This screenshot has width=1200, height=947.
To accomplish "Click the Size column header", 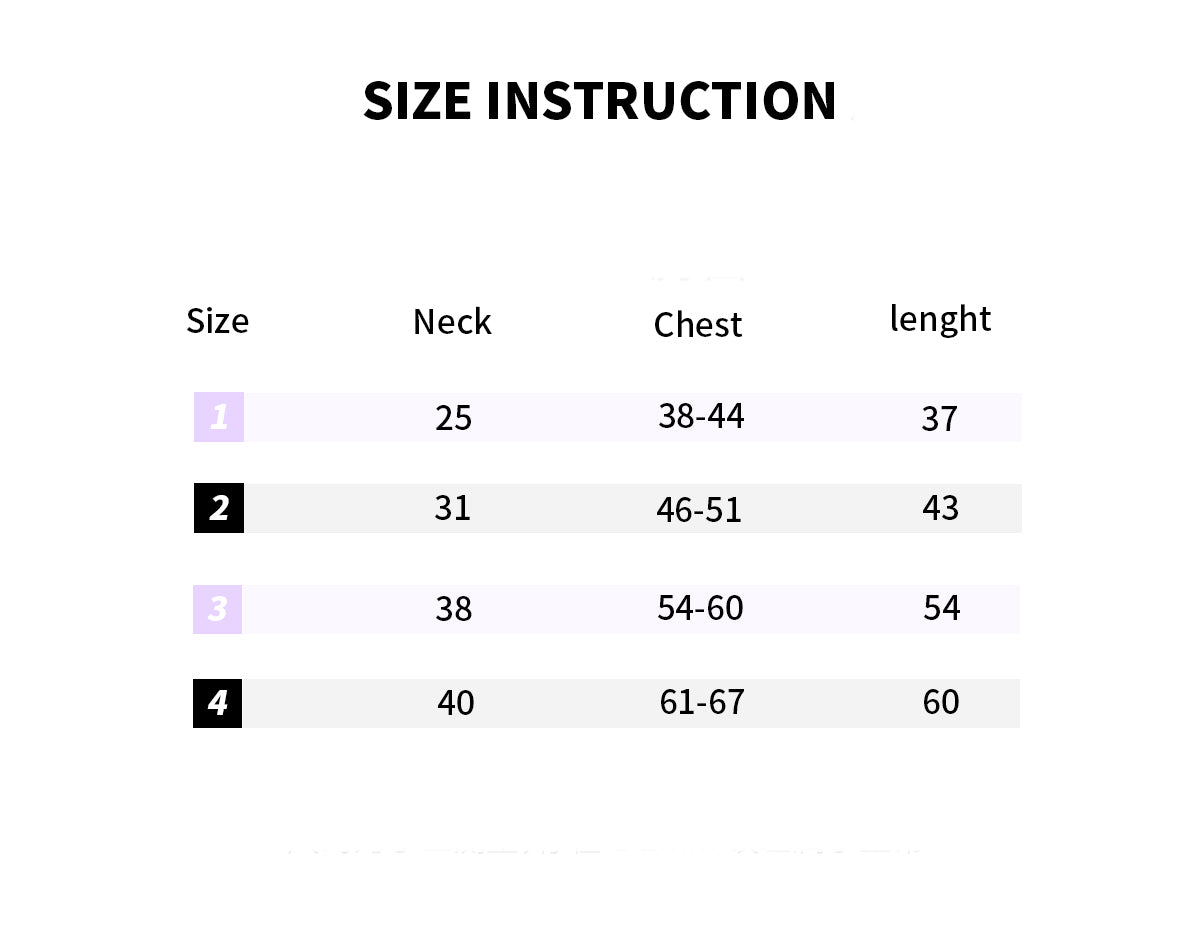I will tap(217, 321).
